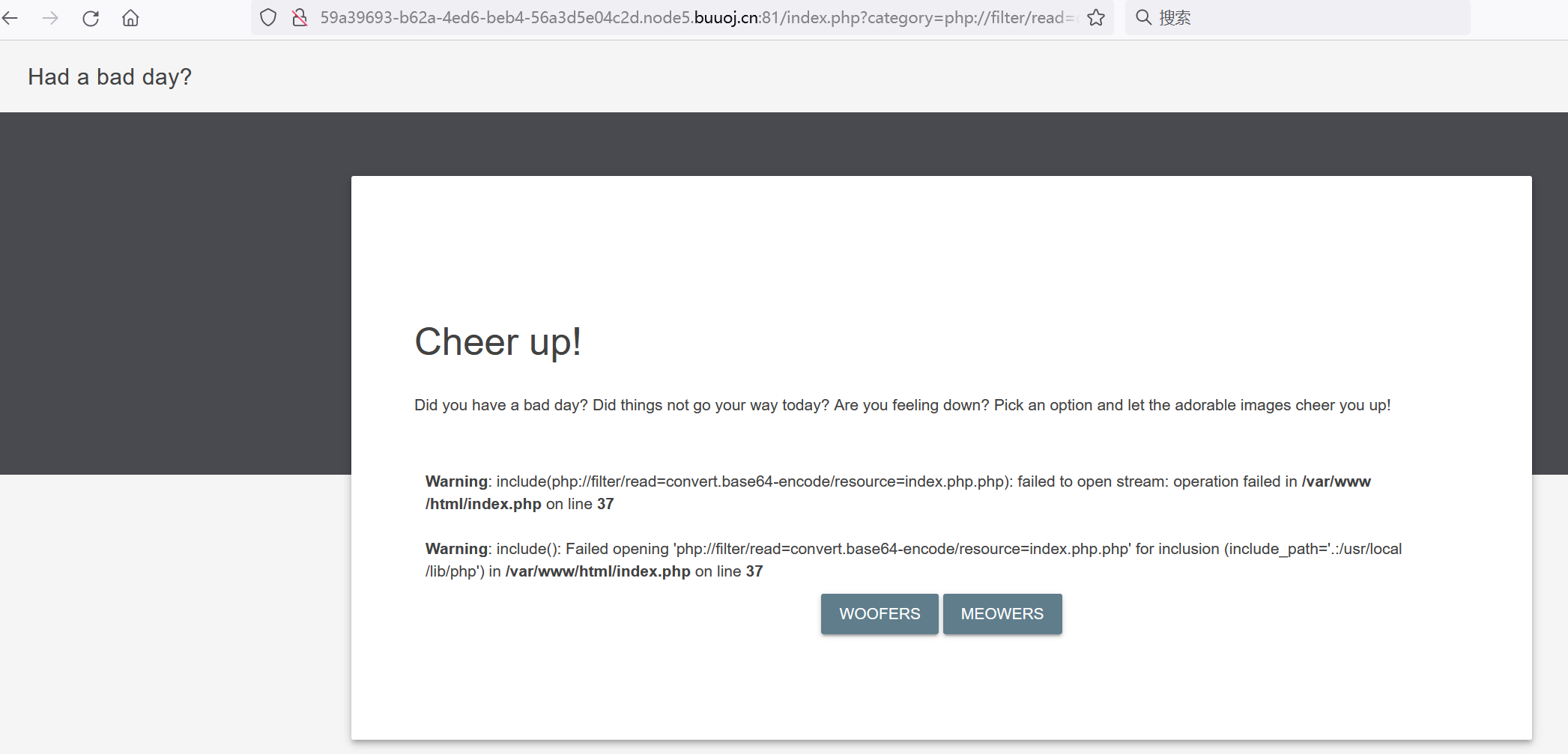Click the first Warning about failed to open stream

(x=898, y=493)
